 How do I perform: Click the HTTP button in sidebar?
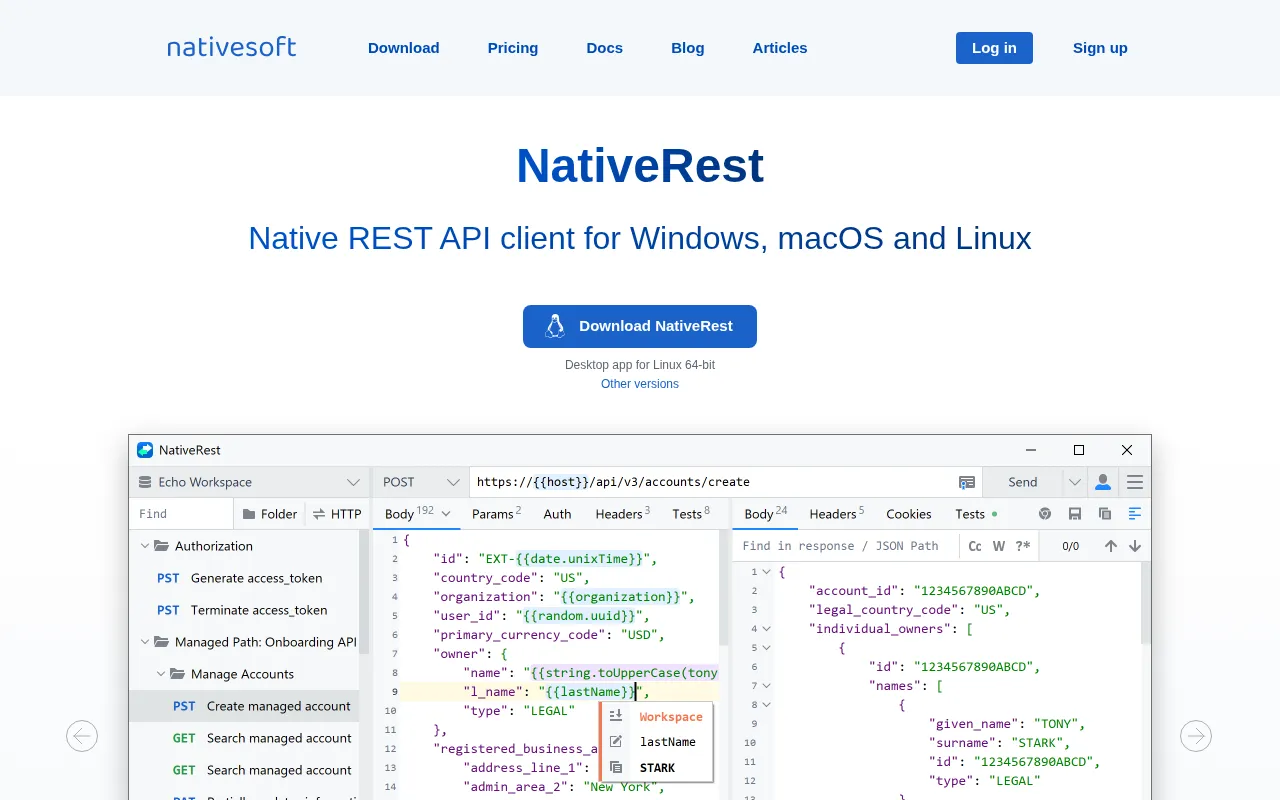[x=337, y=514]
